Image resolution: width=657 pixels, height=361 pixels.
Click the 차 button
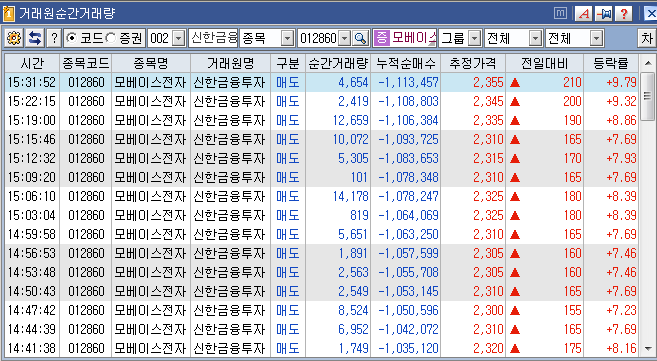tap(647, 39)
